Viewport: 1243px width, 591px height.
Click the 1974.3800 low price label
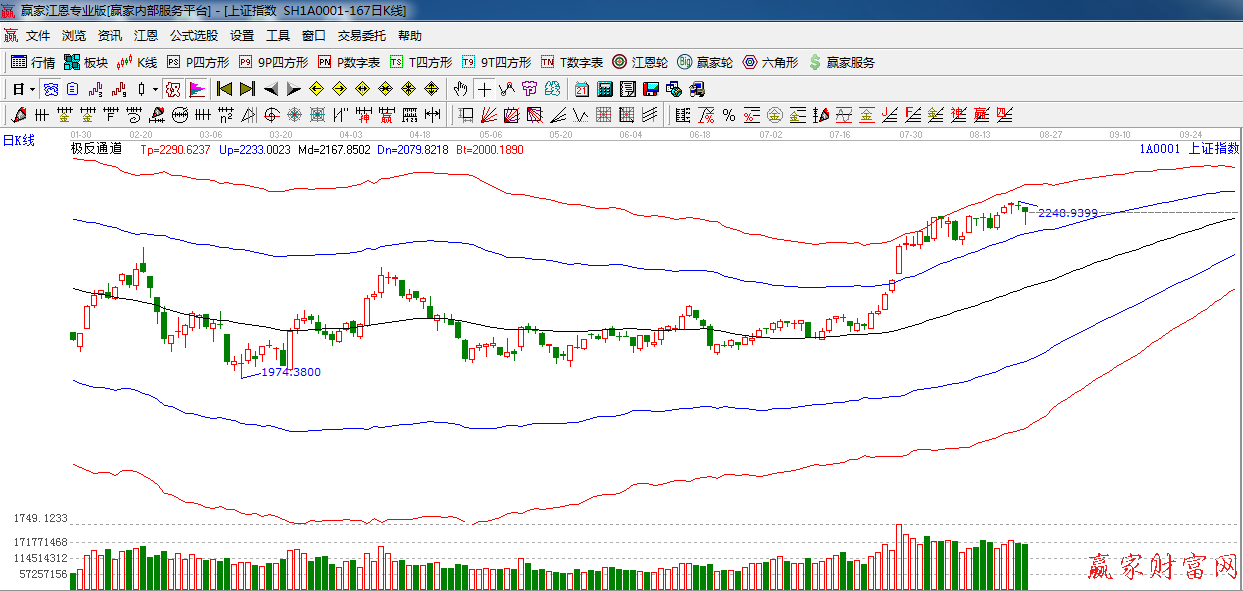pyautogui.click(x=290, y=372)
